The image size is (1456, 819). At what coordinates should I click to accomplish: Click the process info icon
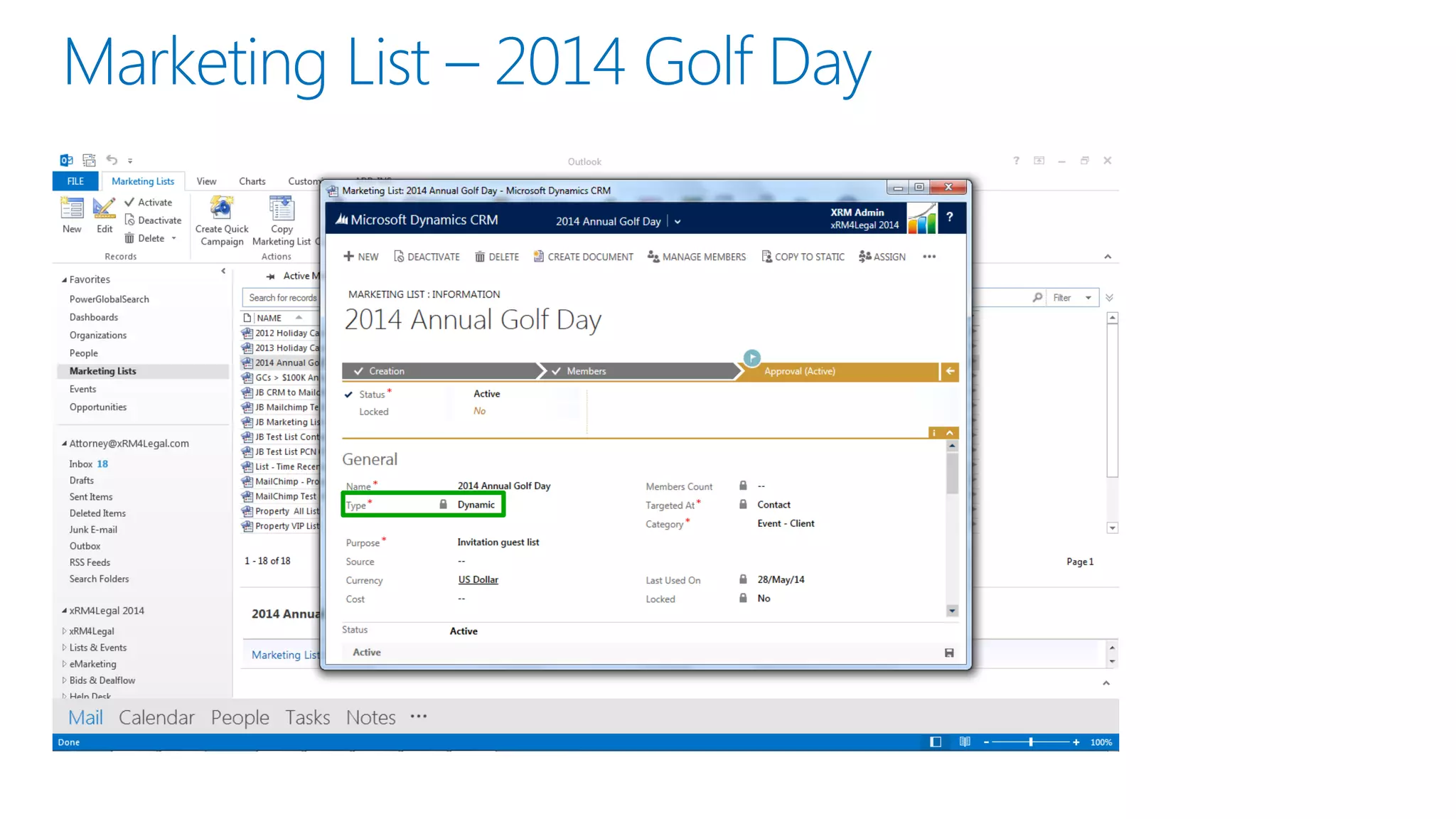pos(934,432)
